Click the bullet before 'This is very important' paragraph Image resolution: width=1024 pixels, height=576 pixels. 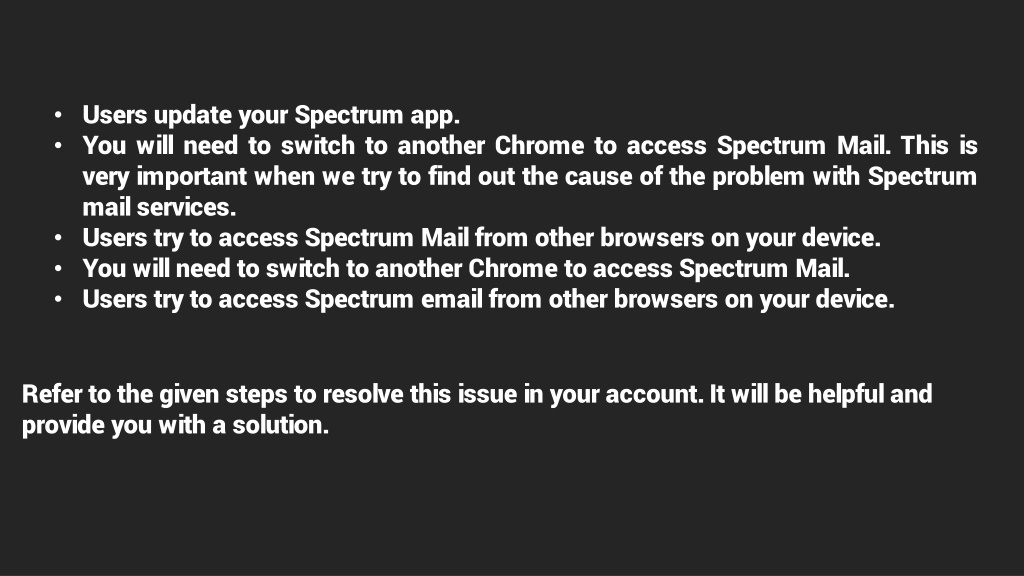[x=58, y=146]
